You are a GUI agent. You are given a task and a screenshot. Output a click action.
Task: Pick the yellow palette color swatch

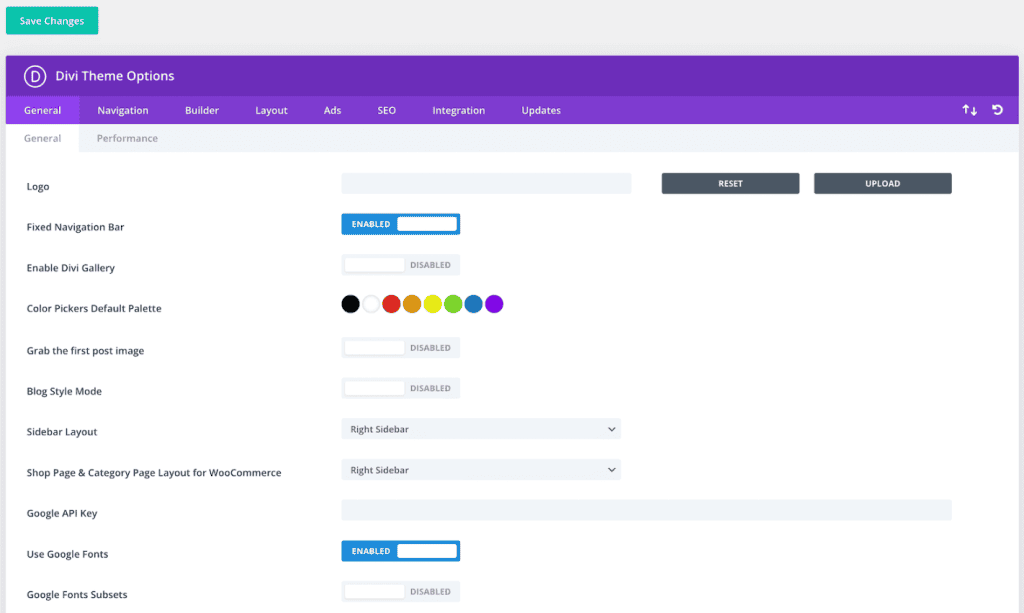tap(432, 304)
